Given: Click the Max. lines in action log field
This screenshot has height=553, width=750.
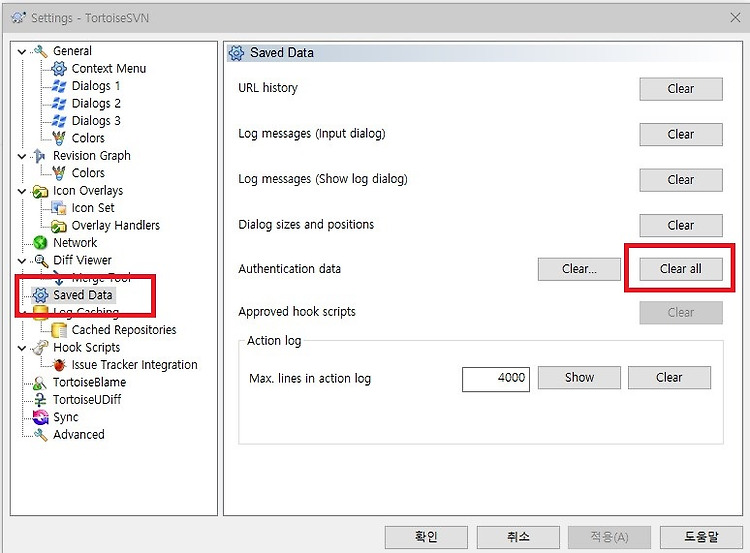Looking at the screenshot, I should coord(496,379).
